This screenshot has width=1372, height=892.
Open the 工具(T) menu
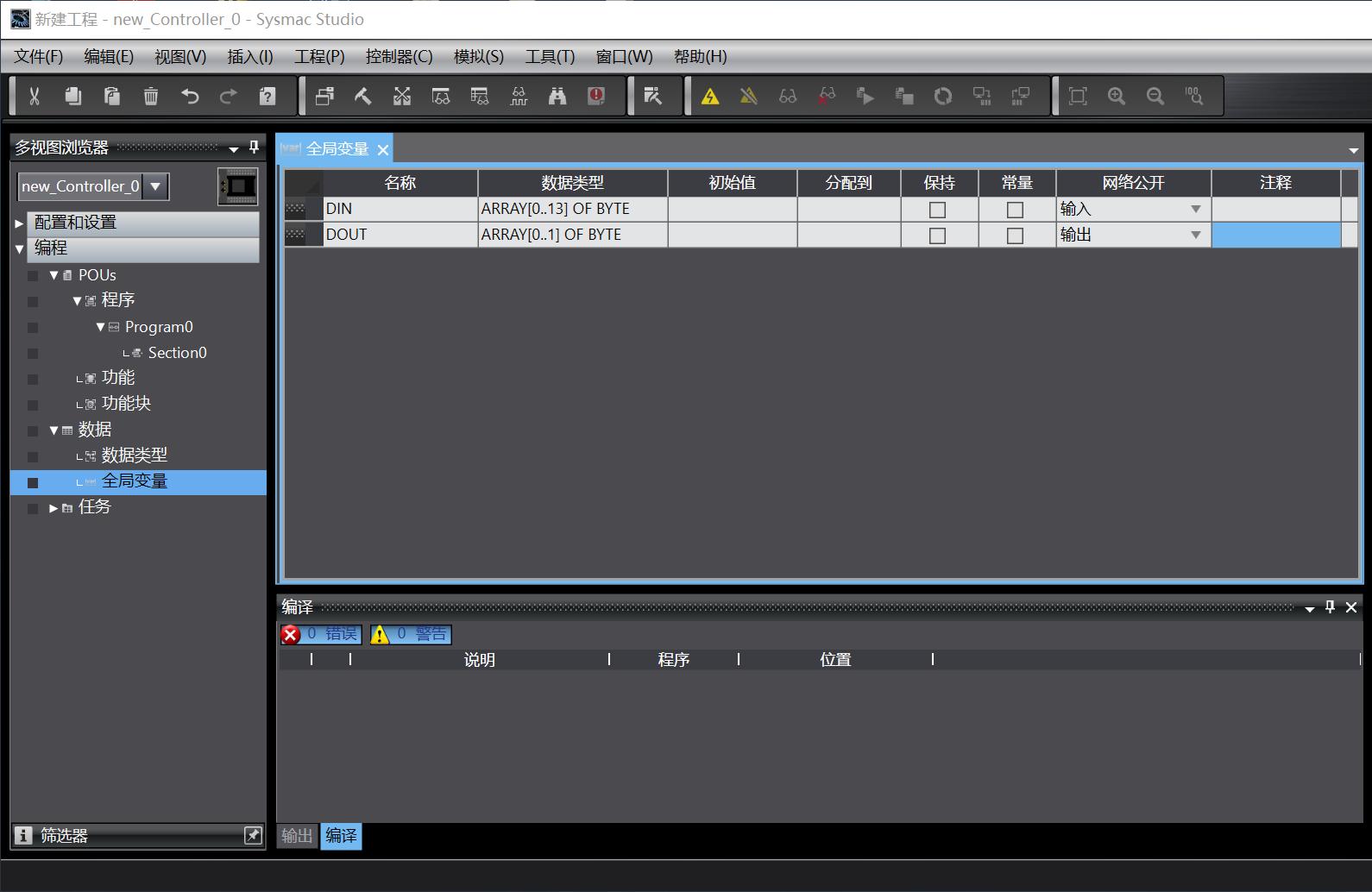[x=550, y=56]
